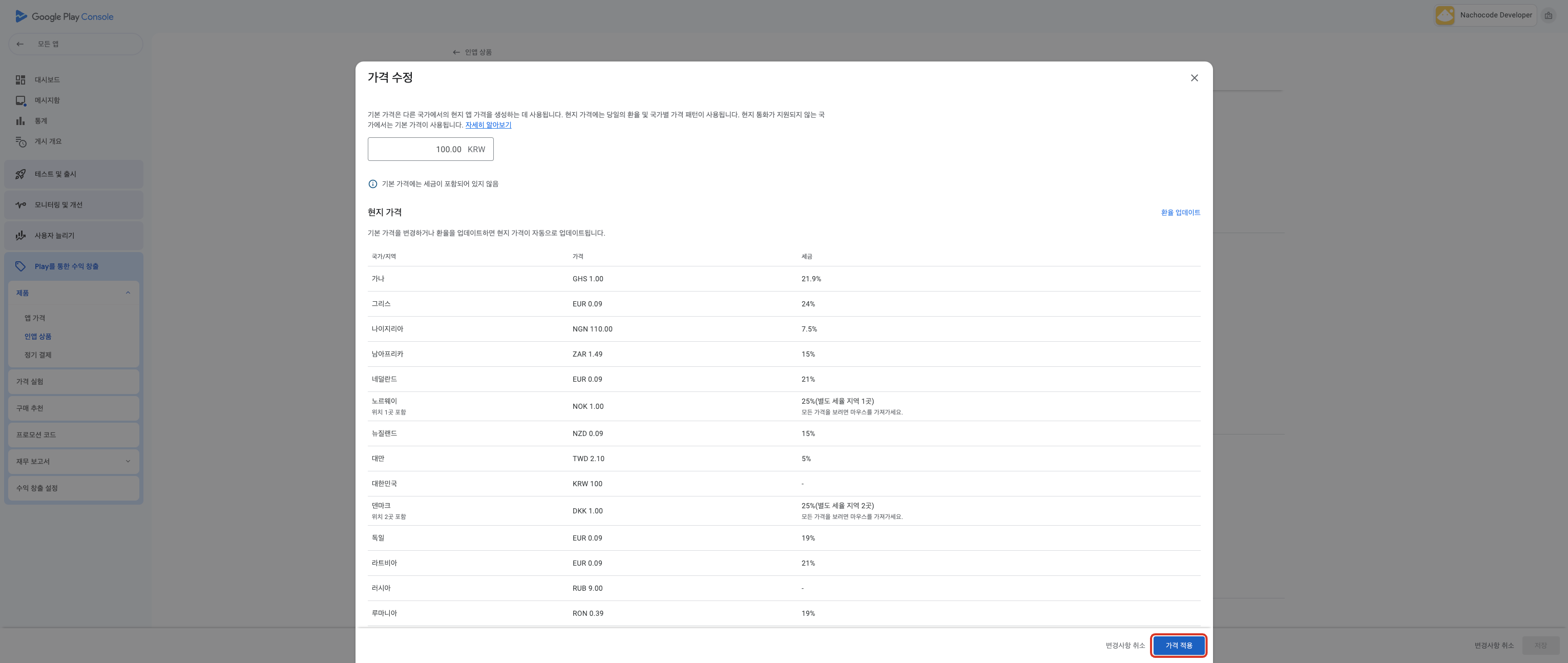Click the Monitor and improve pulse icon
The height and width of the screenshot is (663, 1568).
pyautogui.click(x=20, y=205)
